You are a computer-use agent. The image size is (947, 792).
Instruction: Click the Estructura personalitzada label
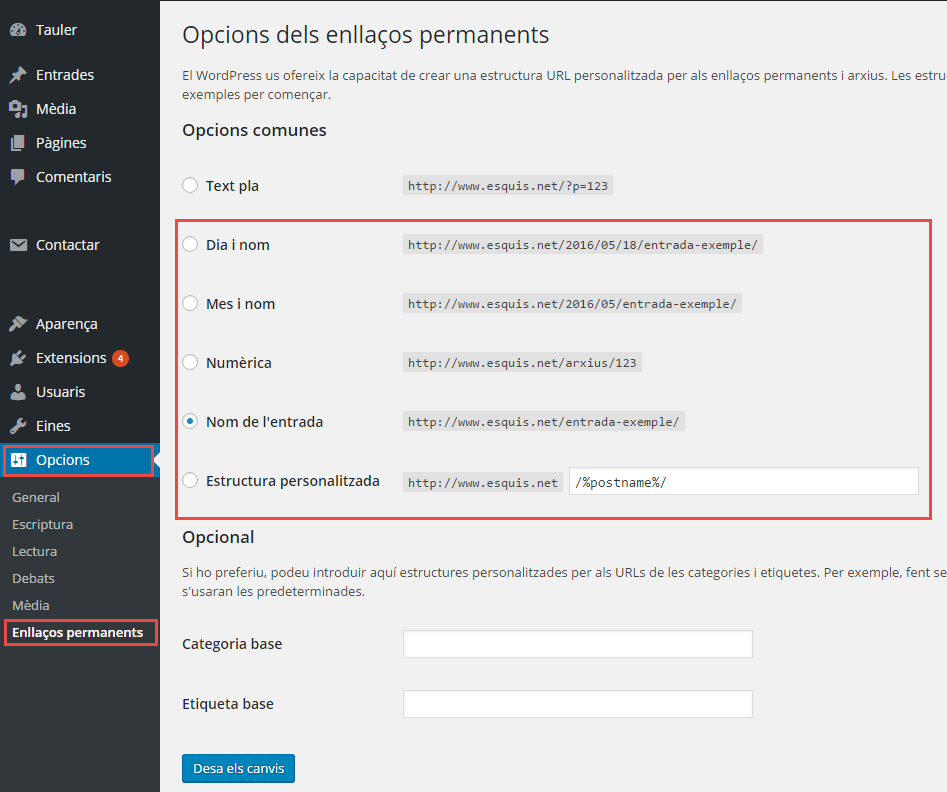click(293, 481)
